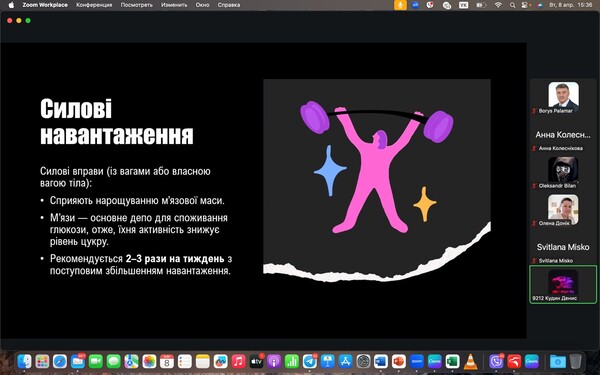Open Microsoft Excel from the Dock
600x375 pixels.
click(x=452, y=361)
